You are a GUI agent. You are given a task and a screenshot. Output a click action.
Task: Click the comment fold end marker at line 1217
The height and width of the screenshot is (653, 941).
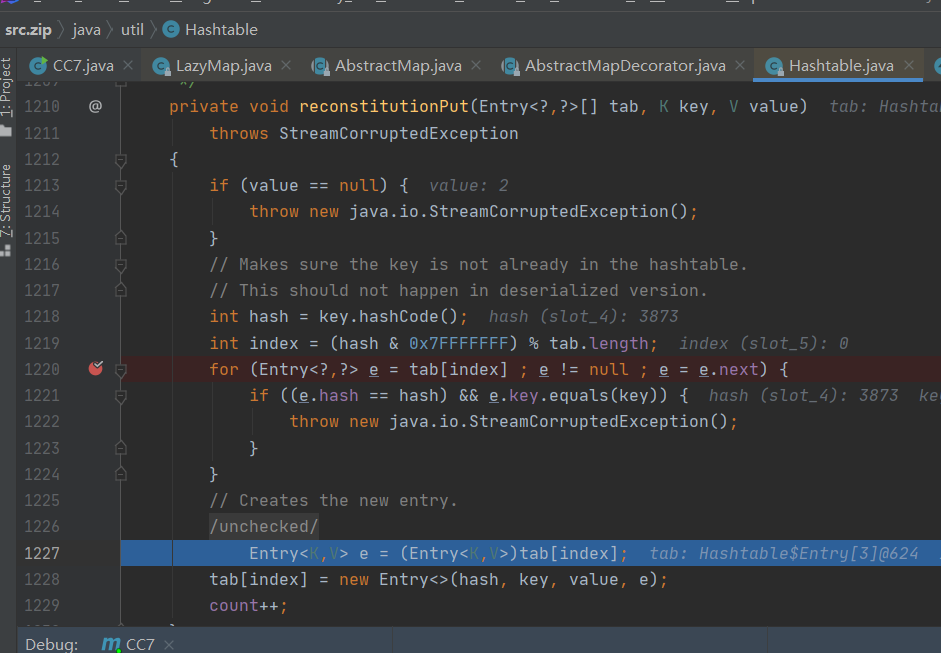[x=121, y=290]
